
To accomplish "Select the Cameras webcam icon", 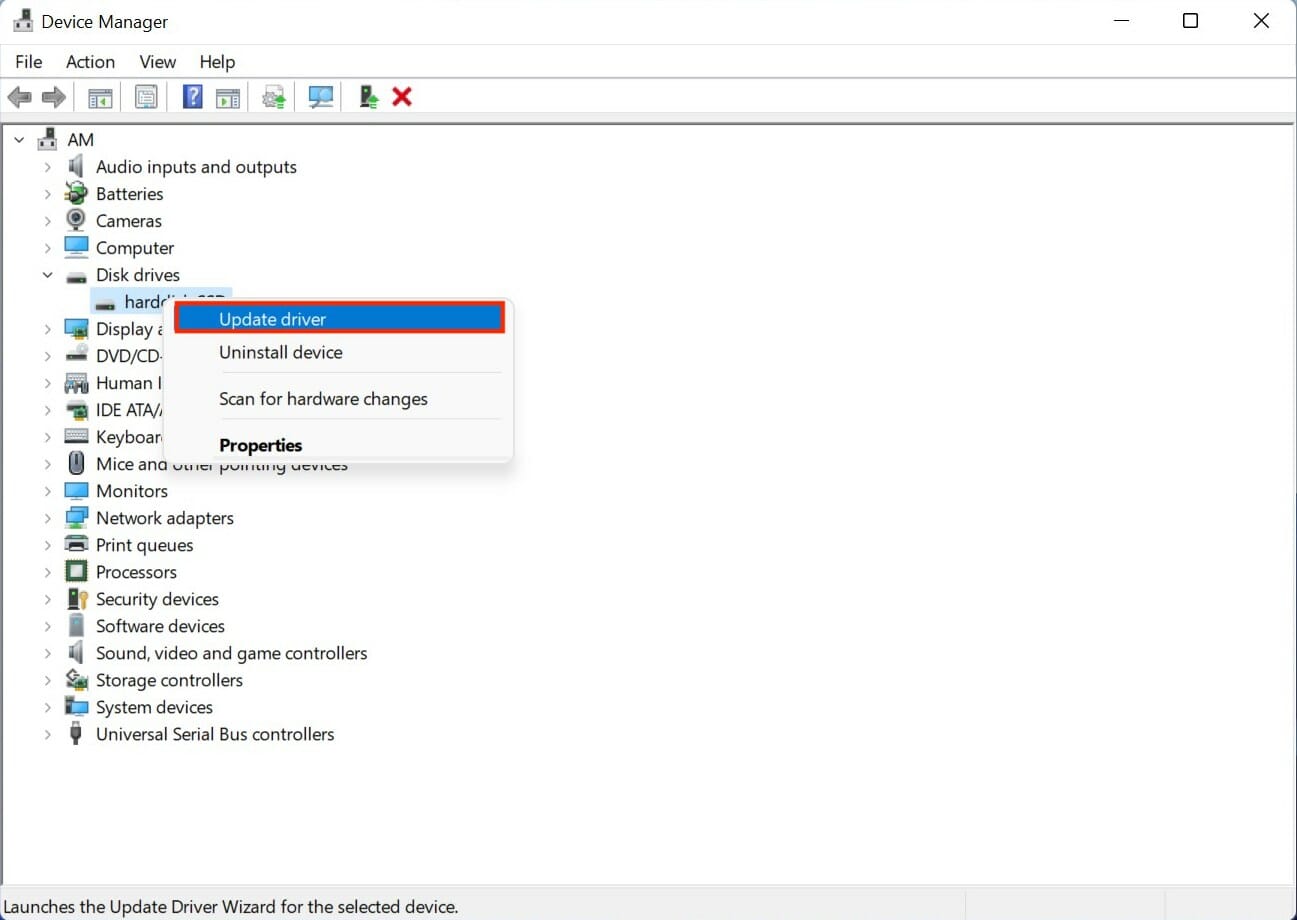I will [x=76, y=221].
